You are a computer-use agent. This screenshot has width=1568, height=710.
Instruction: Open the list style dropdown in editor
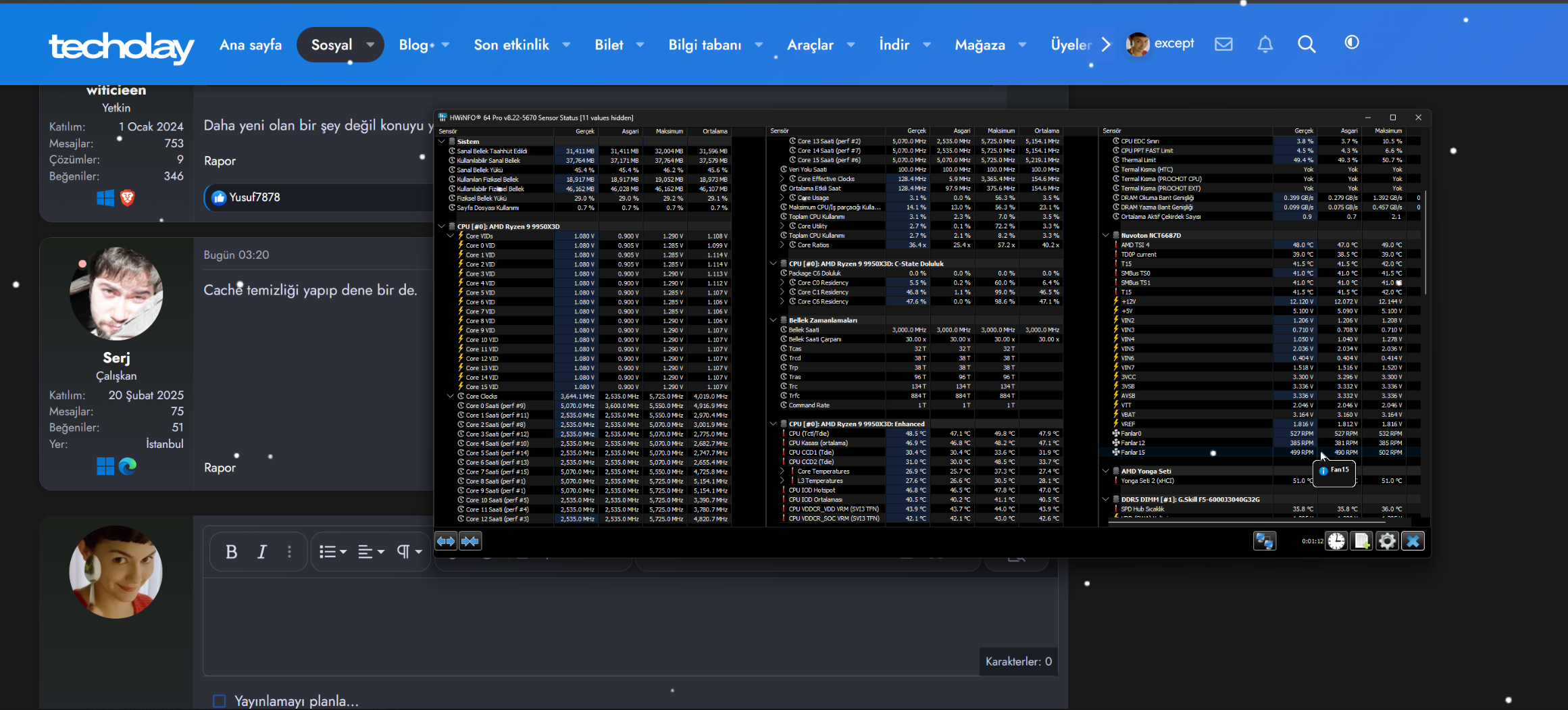(332, 552)
